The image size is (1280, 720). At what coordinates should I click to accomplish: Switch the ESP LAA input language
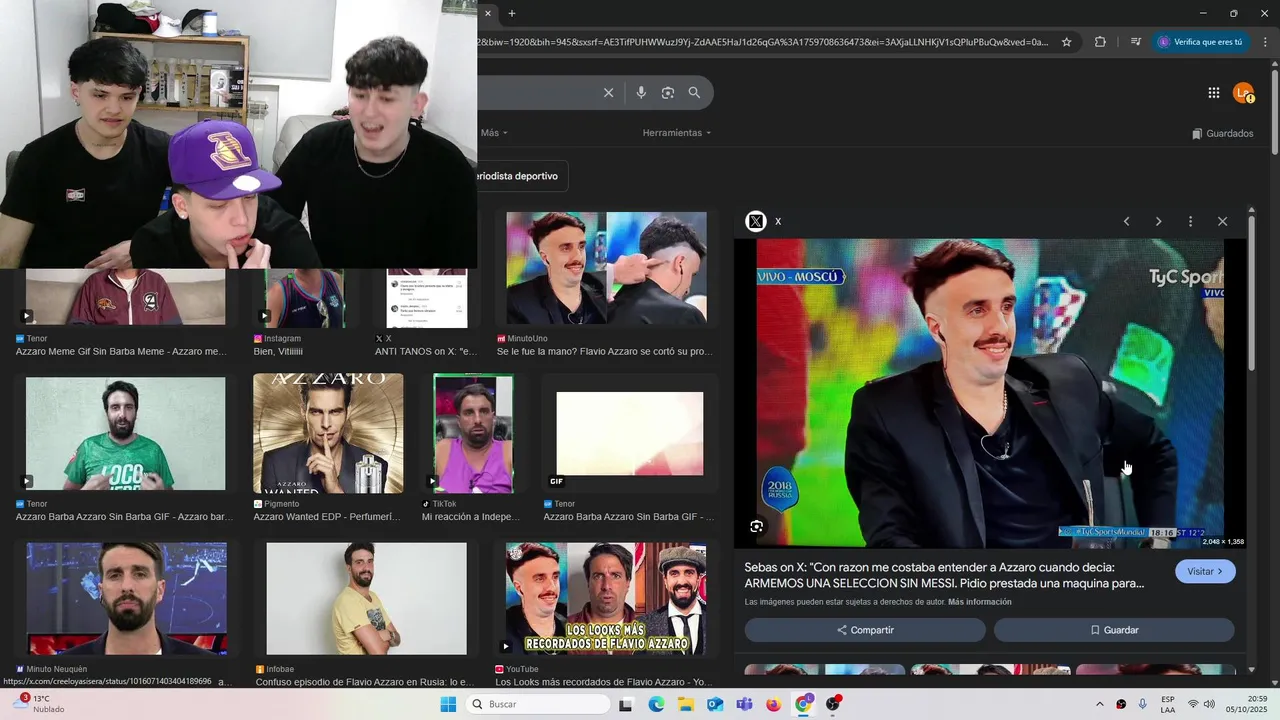(x=1168, y=704)
